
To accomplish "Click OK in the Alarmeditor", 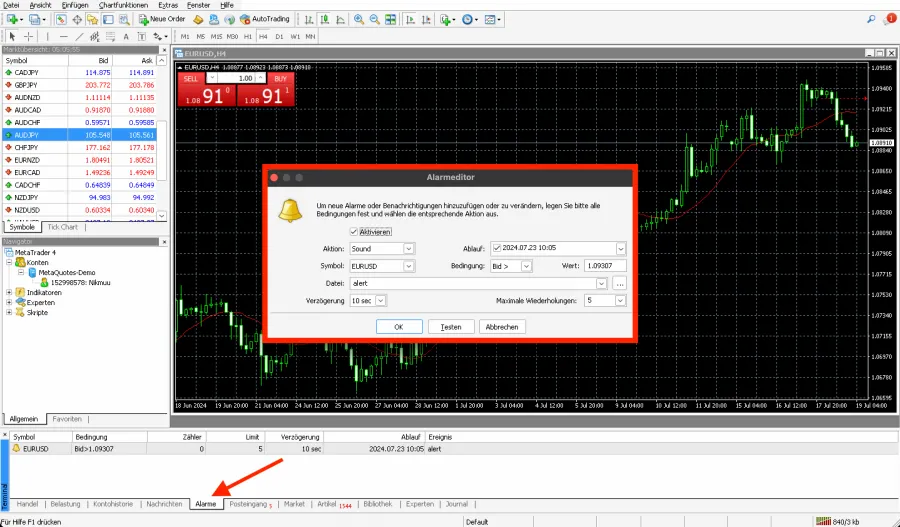I will [399, 327].
